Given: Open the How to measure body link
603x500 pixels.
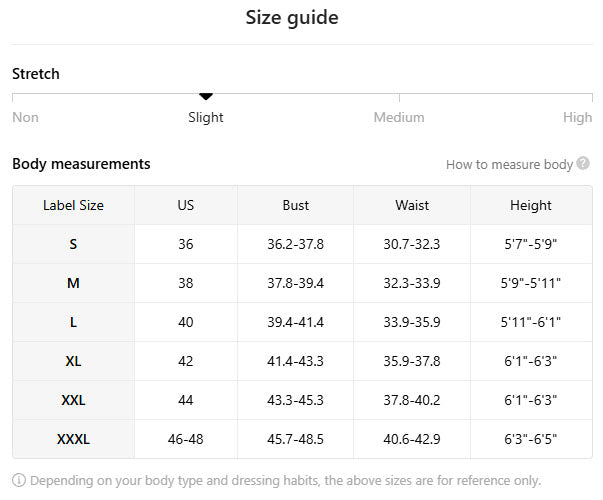Looking at the screenshot, I should [x=509, y=164].
